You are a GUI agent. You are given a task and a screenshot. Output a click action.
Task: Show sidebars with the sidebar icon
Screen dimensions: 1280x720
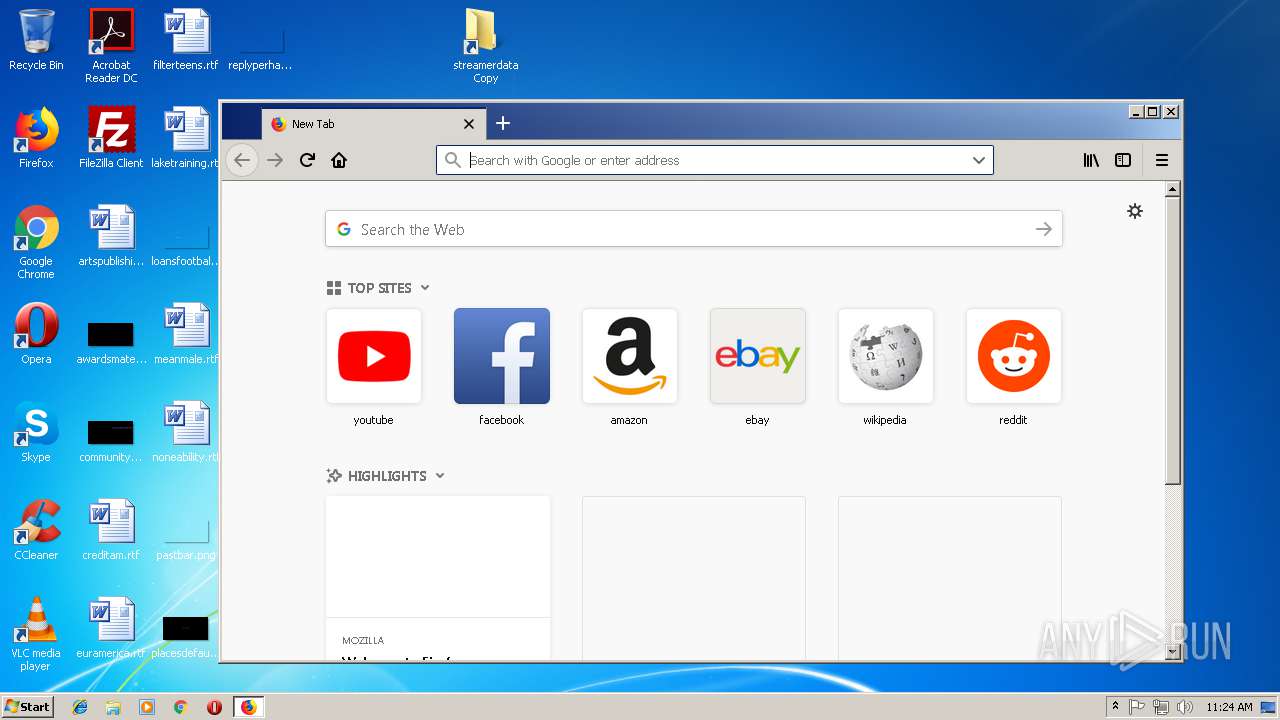coord(1123,160)
